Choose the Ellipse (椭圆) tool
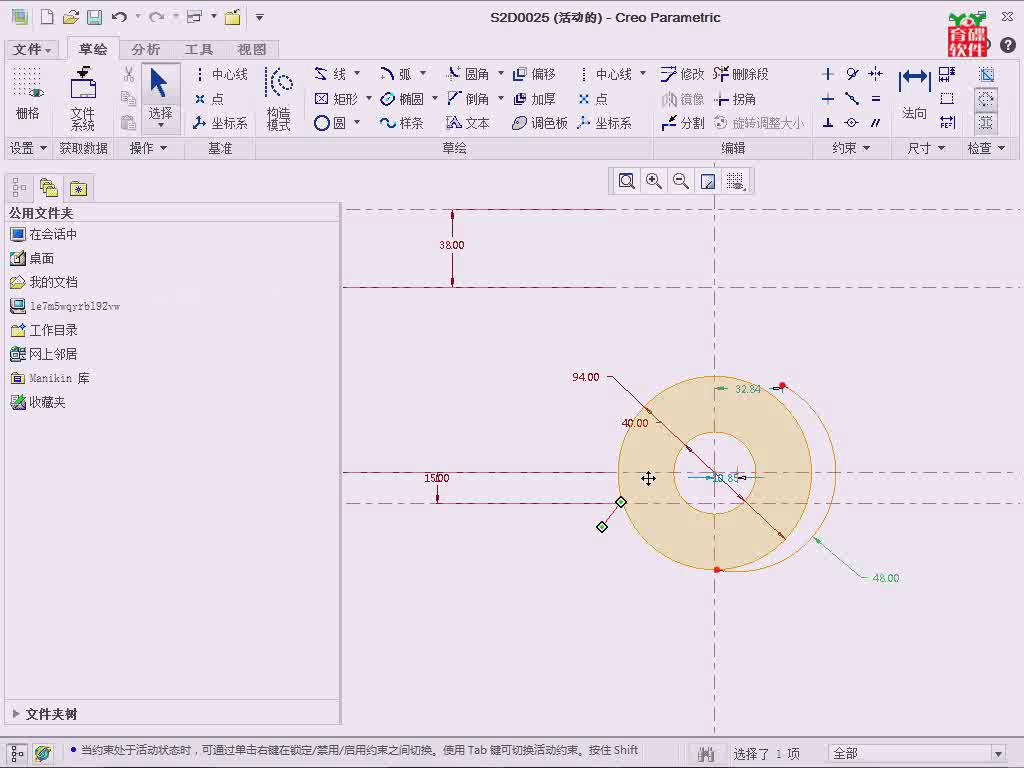Image resolution: width=1024 pixels, height=768 pixels. (402, 99)
